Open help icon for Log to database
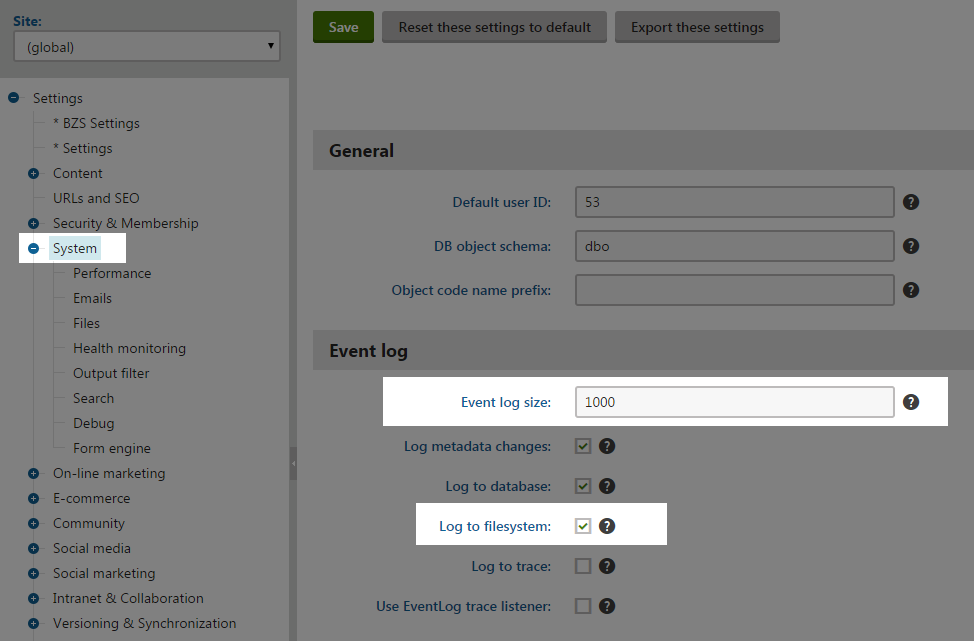This screenshot has width=974, height=641. [x=607, y=486]
